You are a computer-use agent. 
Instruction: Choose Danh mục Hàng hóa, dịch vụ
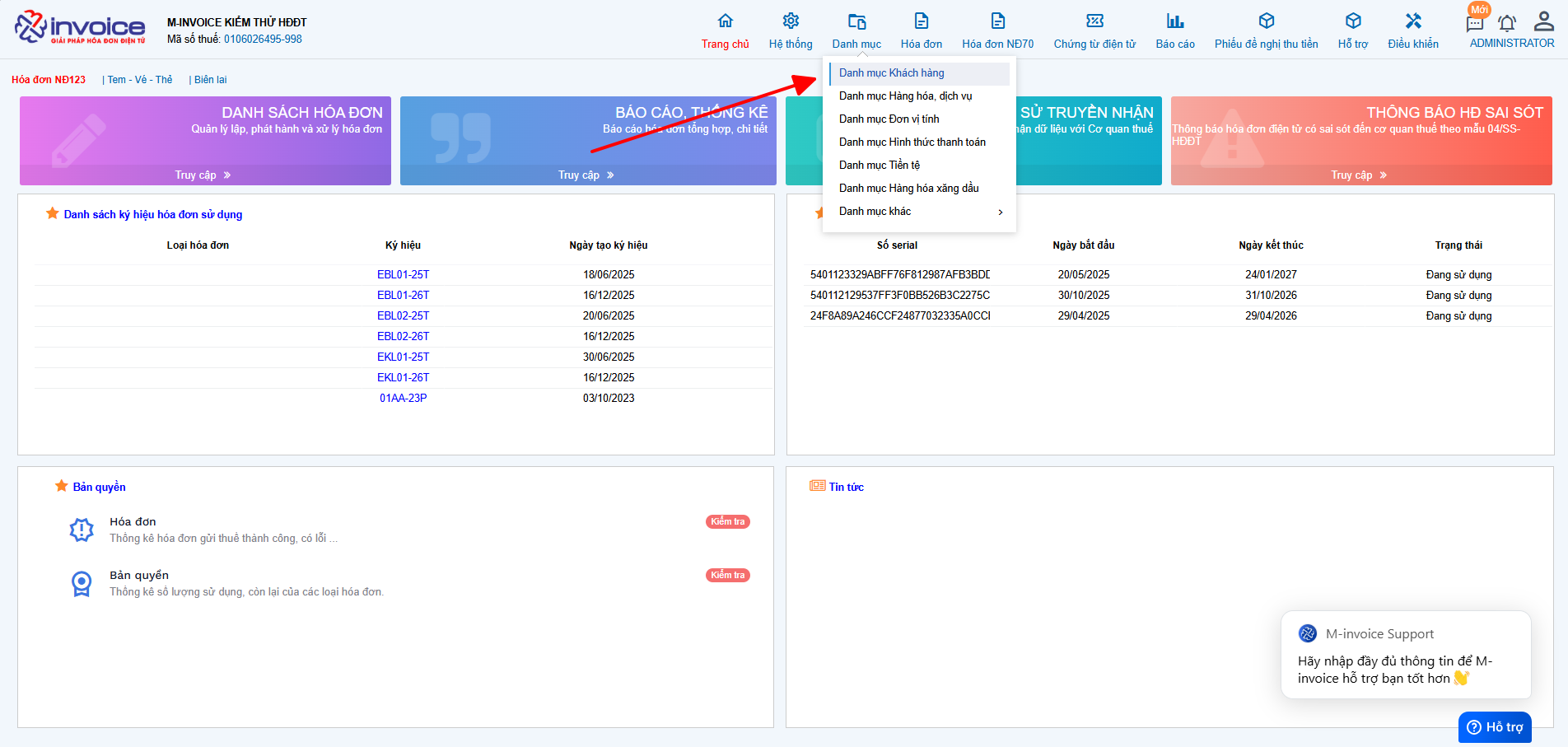905,96
